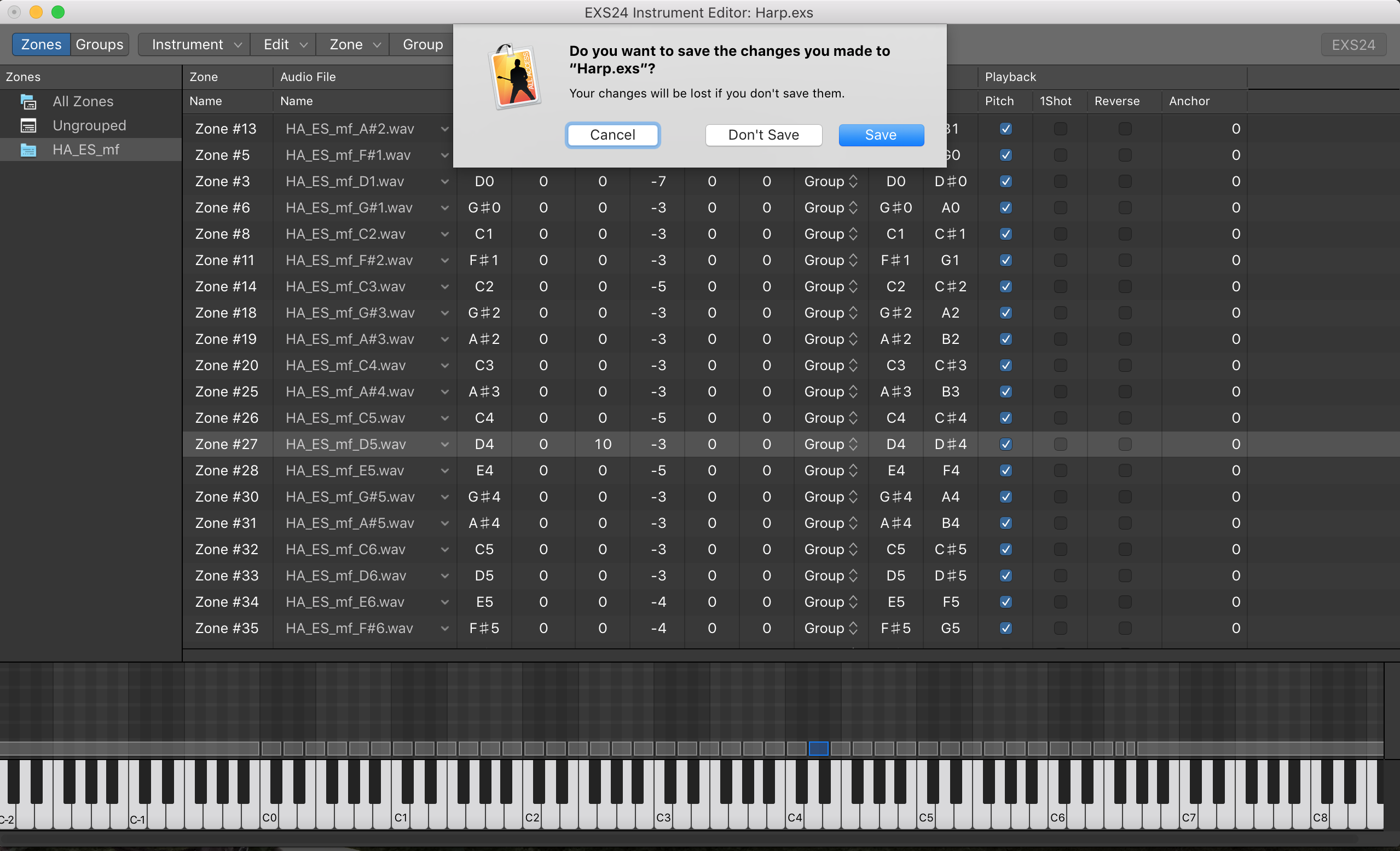
Task: Click the Save button in dialog
Action: [881, 135]
